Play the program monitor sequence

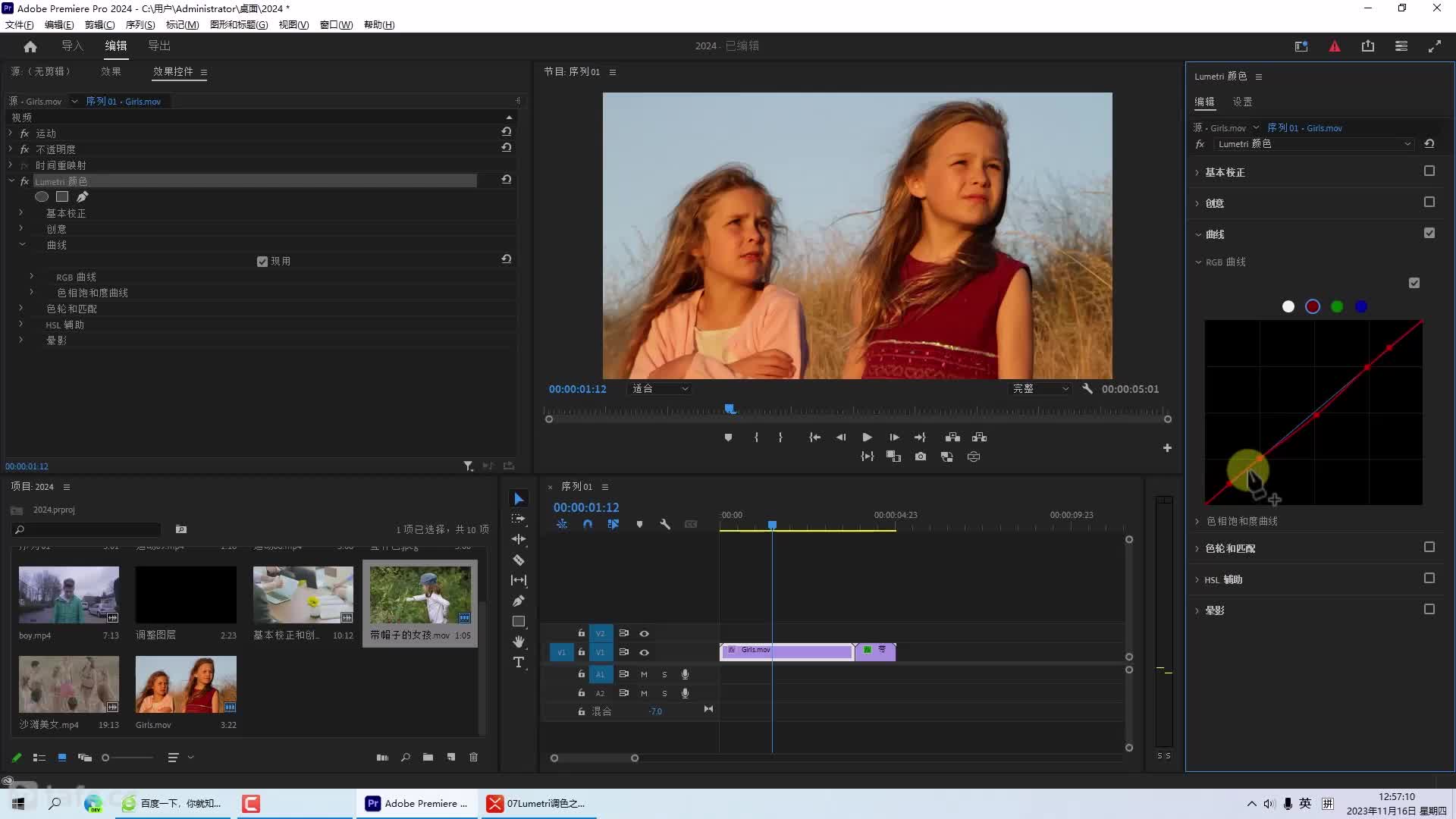click(x=867, y=438)
